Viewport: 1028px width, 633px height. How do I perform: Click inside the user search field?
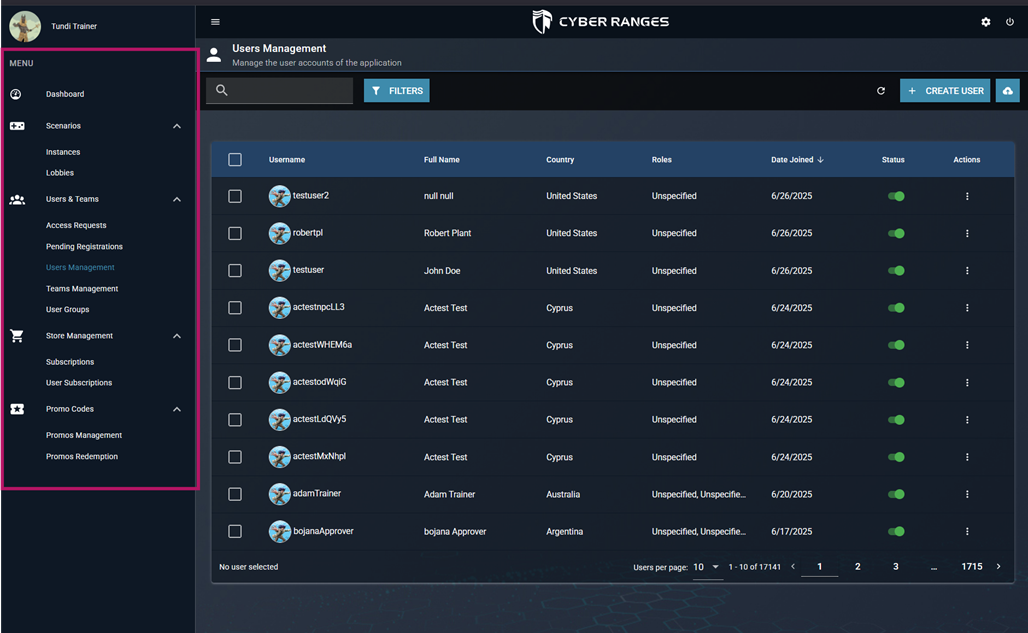[285, 90]
